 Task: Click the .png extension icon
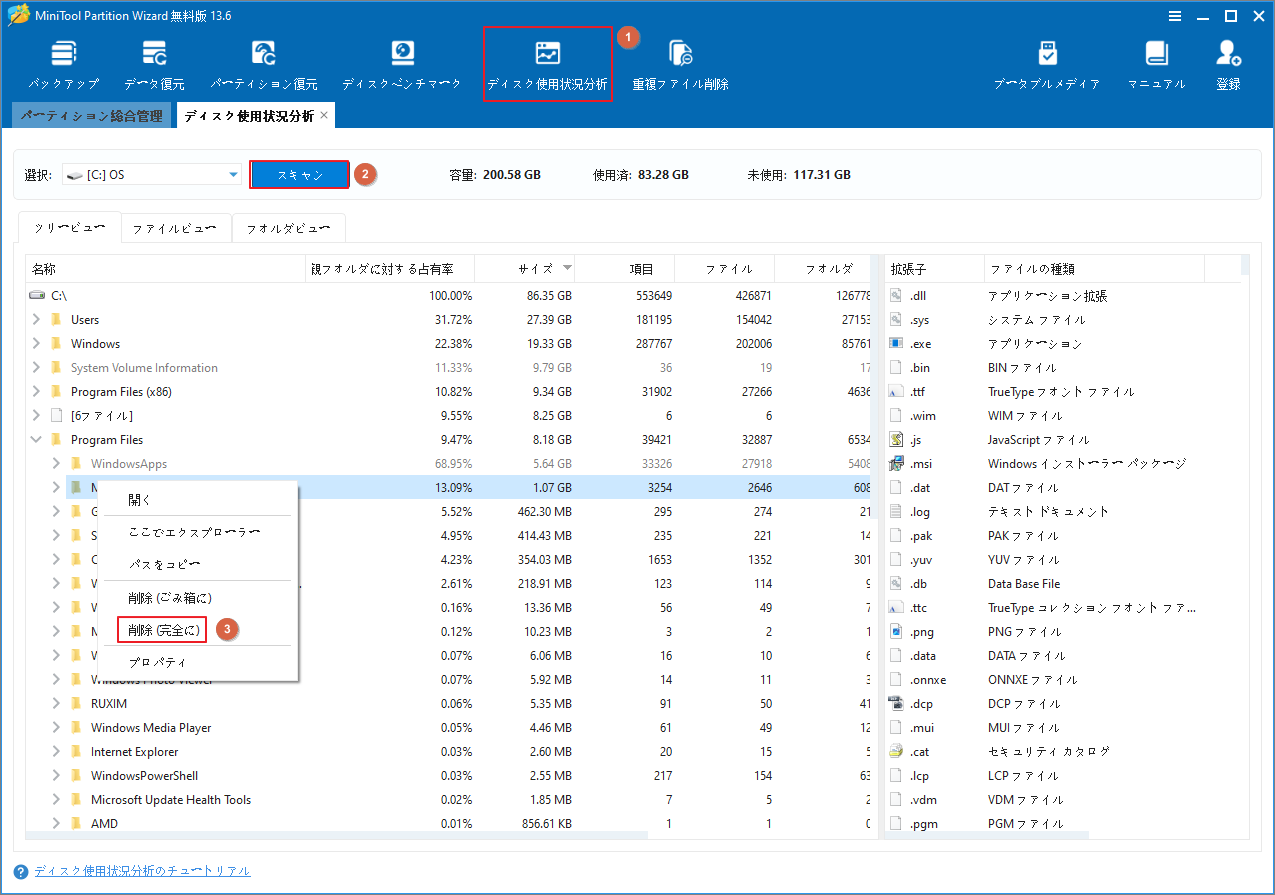(896, 632)
